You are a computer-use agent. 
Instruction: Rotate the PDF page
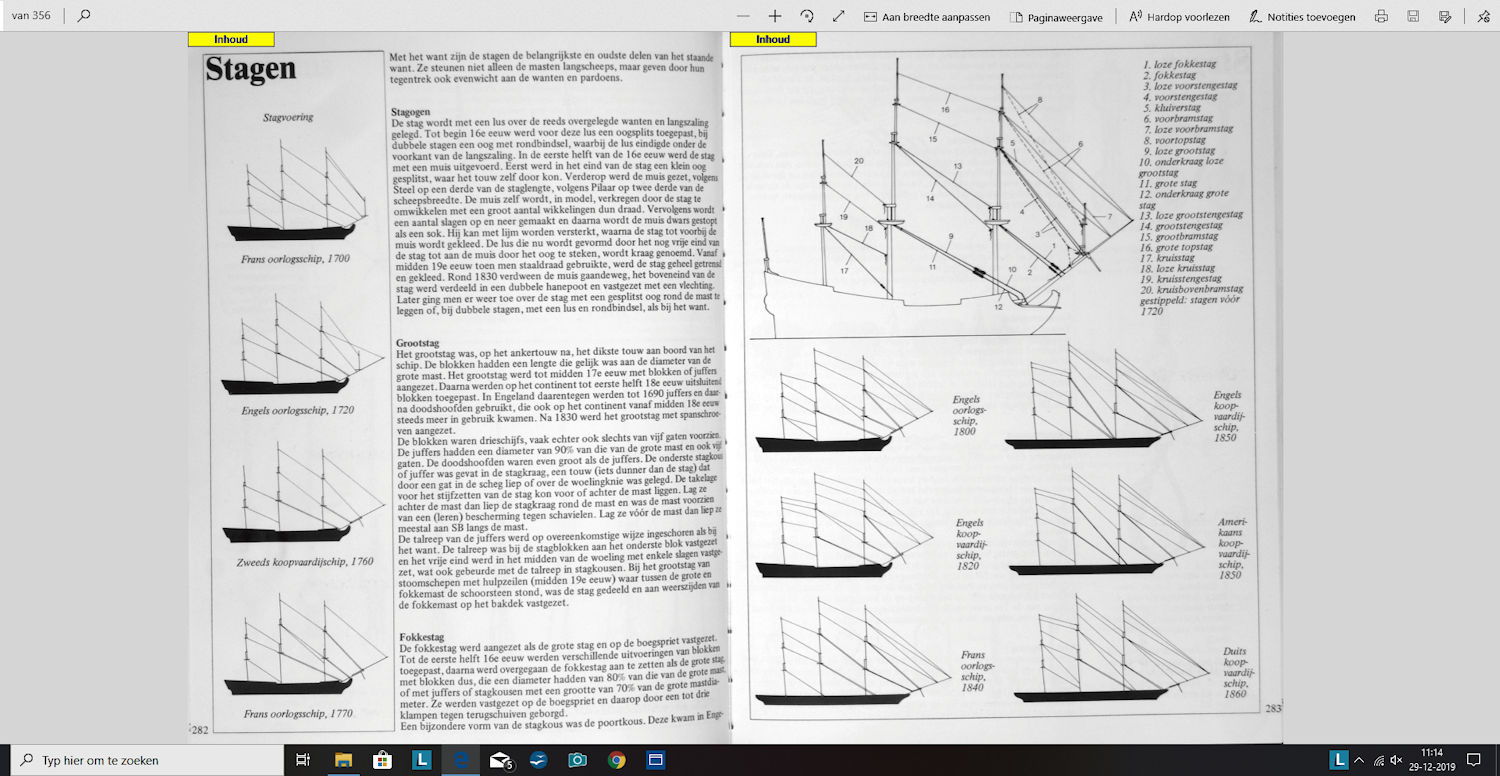pos(806,16)
